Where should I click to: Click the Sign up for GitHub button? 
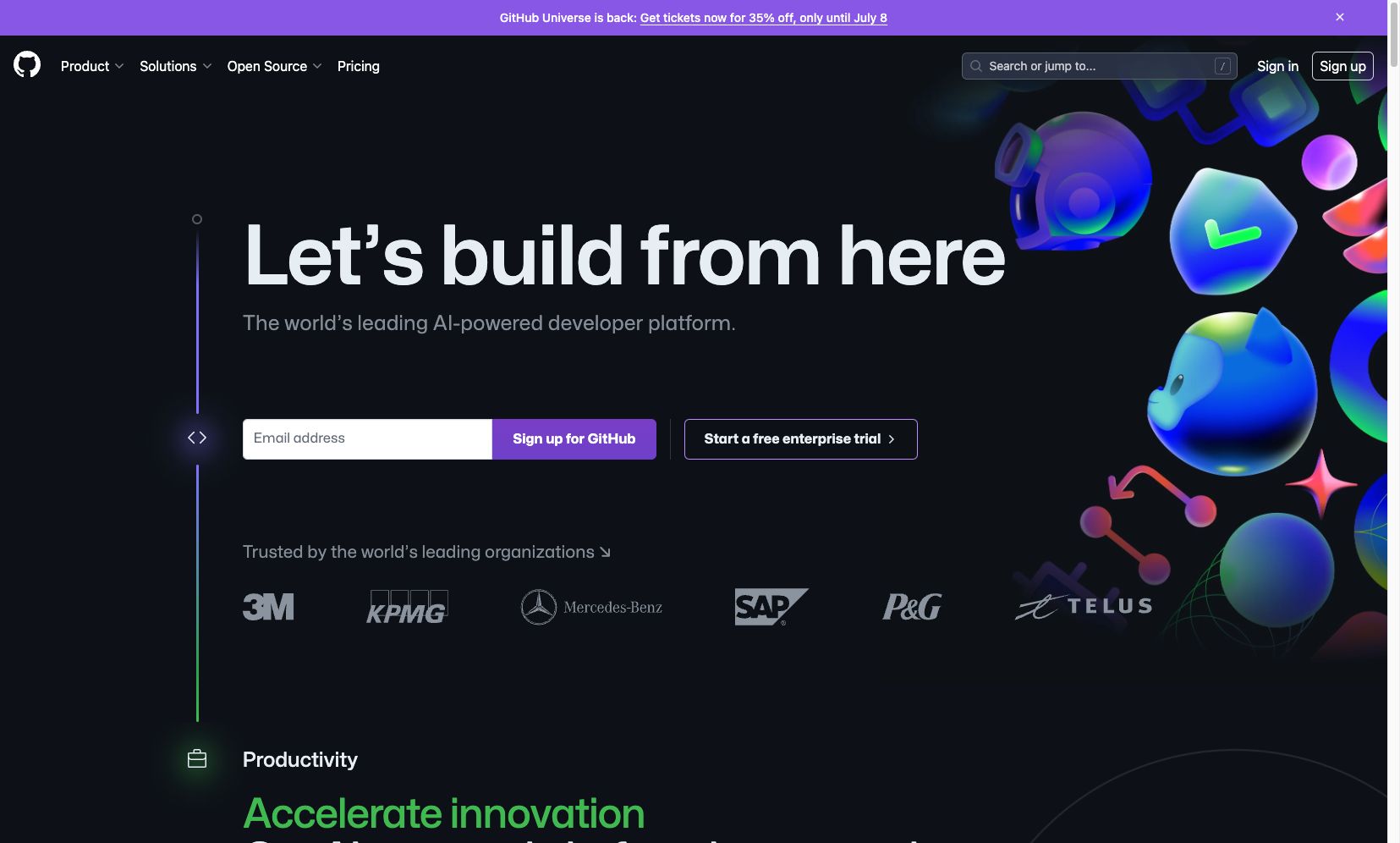click(x=574, y=439)
